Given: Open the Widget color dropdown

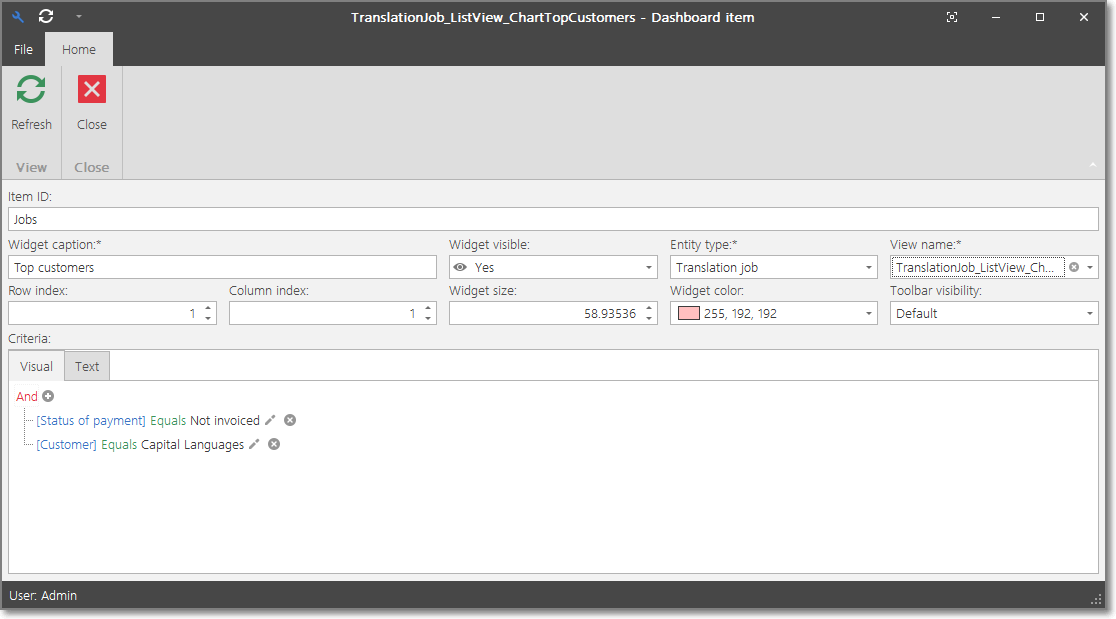Looking at the screenshot, I should point(868,314).
